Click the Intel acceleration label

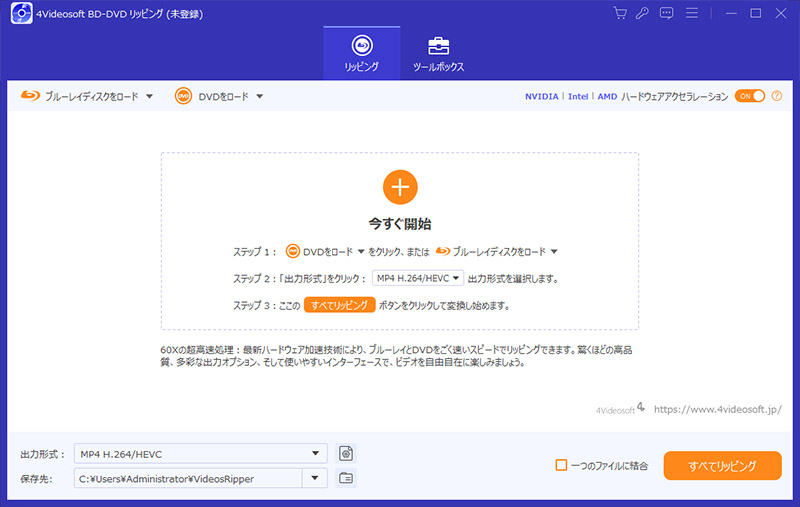pyautogui.click(x=578, y=96)
